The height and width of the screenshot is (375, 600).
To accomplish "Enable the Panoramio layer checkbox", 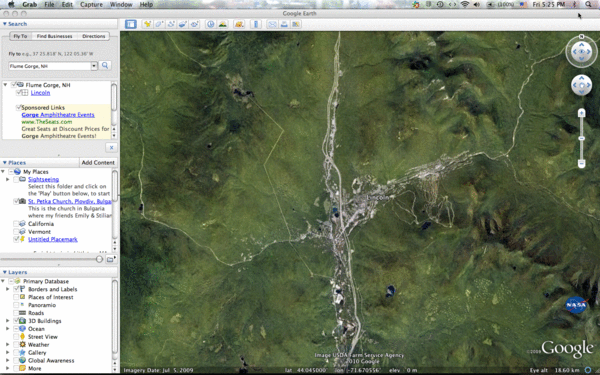I will coord(16,305).
